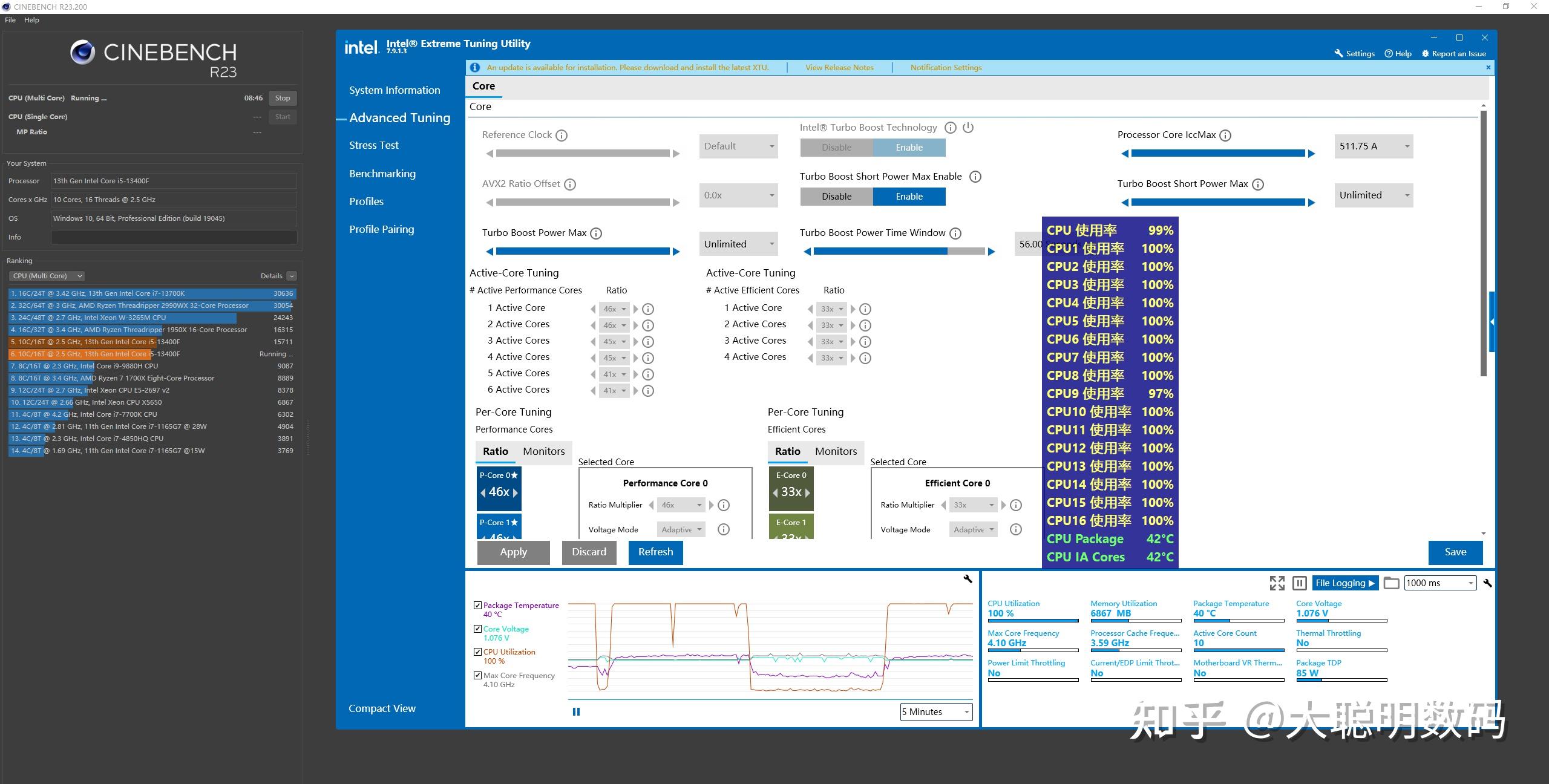Set Intel Turbo Boost Technology to Disable
Viewport: 1549px width, 784px height.
click(x=836, y=148)
